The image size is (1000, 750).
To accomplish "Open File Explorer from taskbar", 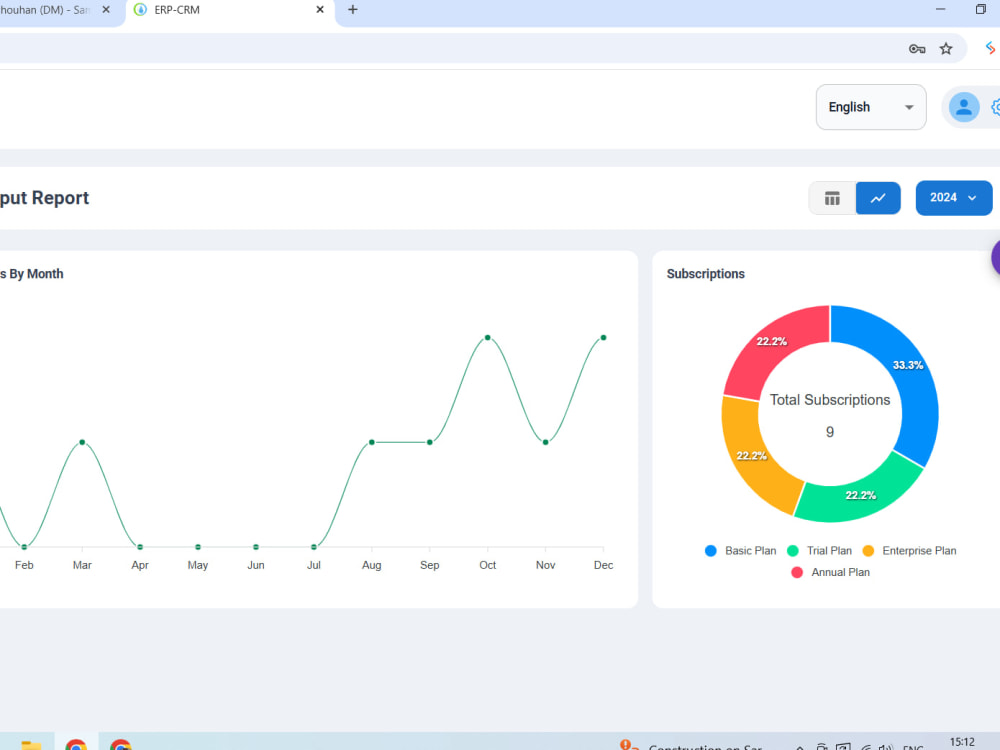I will [x=31, y=744].
